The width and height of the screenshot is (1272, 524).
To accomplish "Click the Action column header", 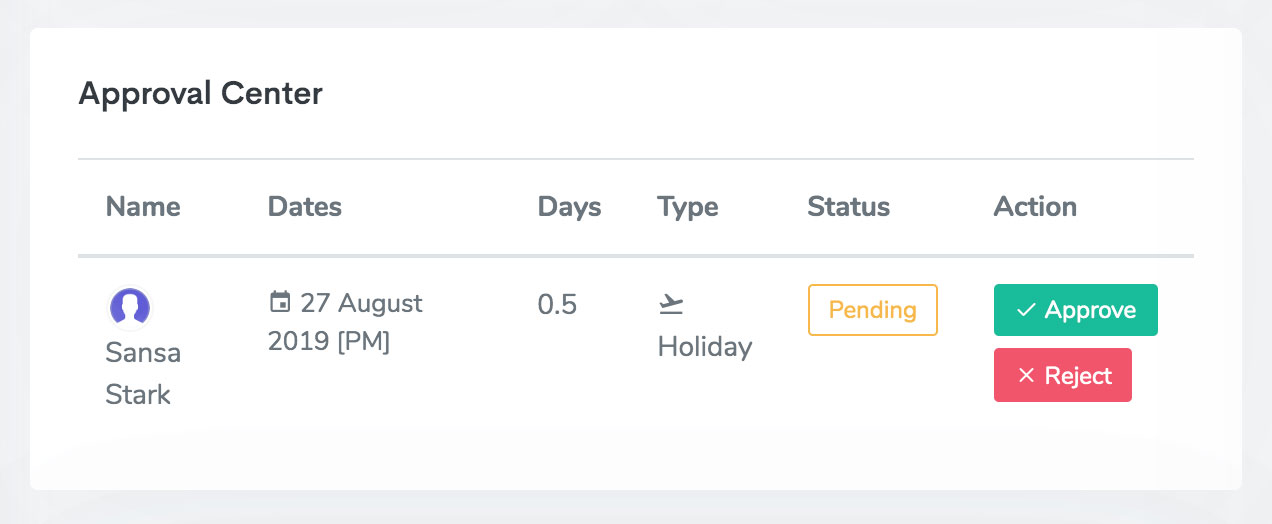I will (1035, 207).
